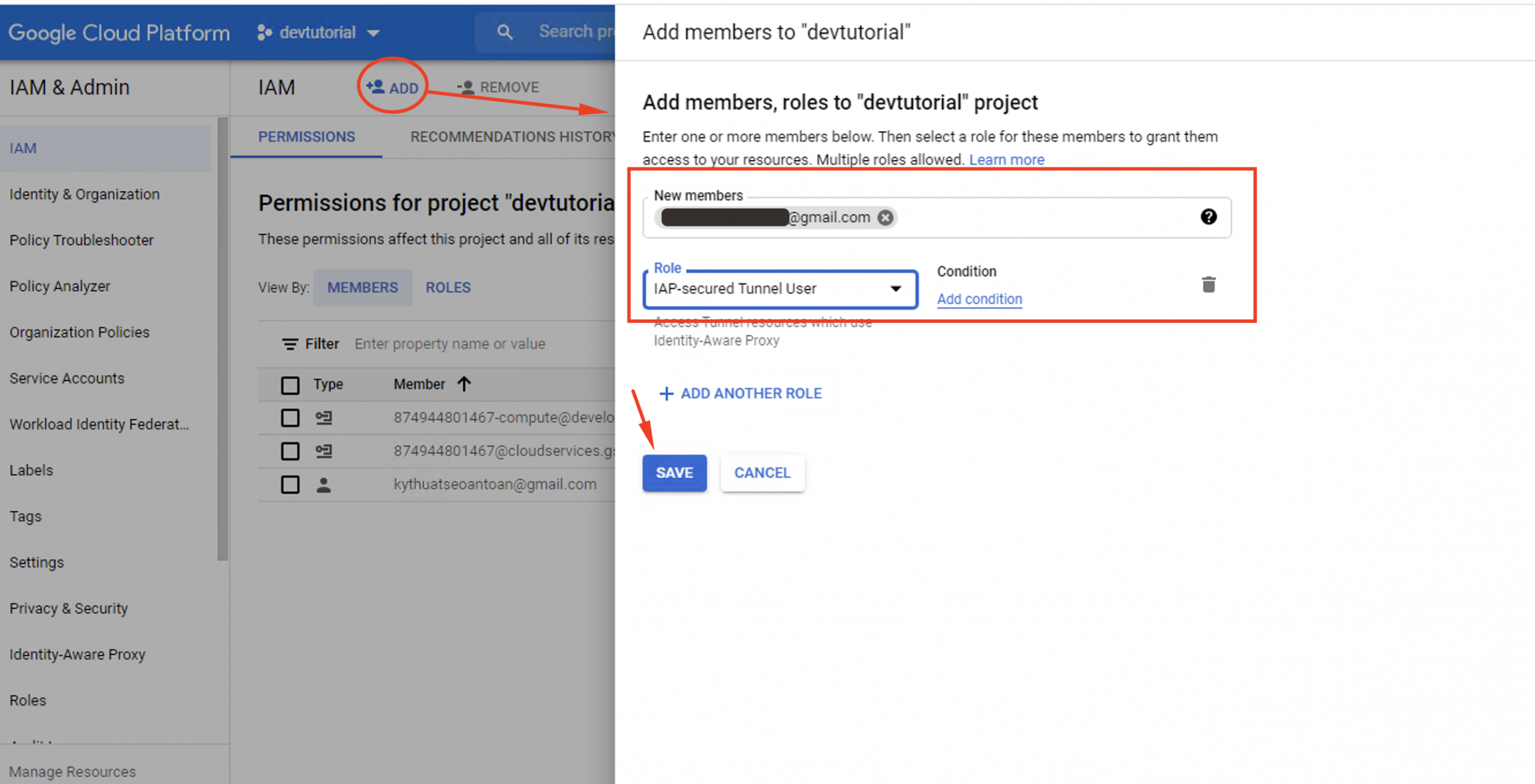Check the kythuatseoantoan@gmail.com member checkbox
Viewport: 1535px width, 784px height.
coord(290,484)
